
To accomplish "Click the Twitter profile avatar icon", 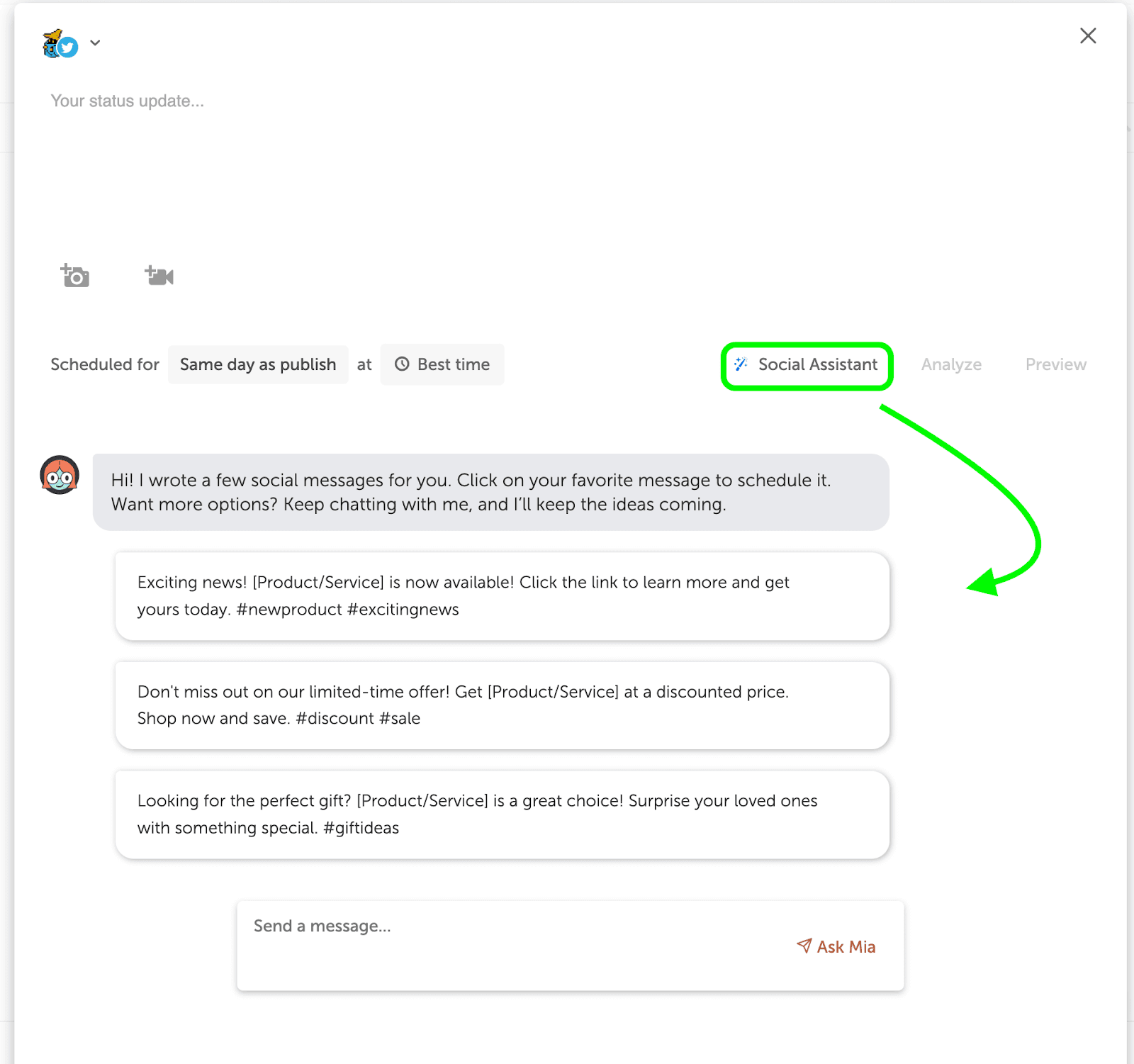I will pyautogui.click(x=60, y=44).
